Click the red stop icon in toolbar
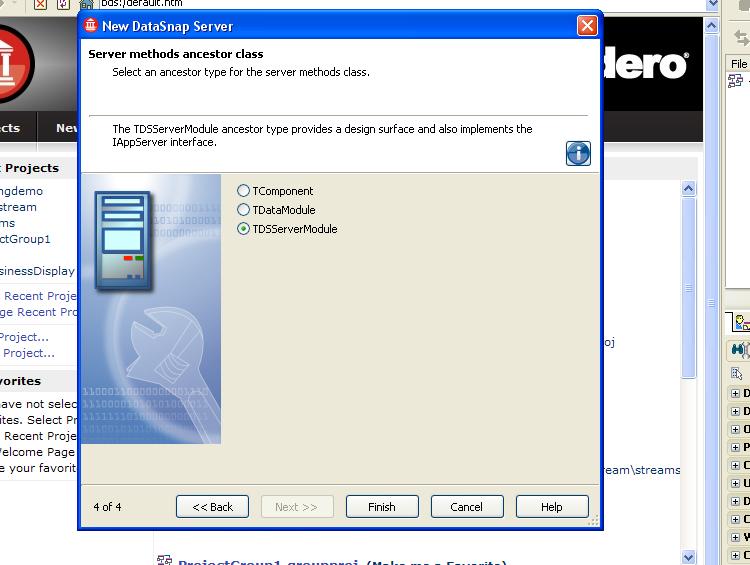Viewport: 750px width, 565px height. tap(40, 4)
